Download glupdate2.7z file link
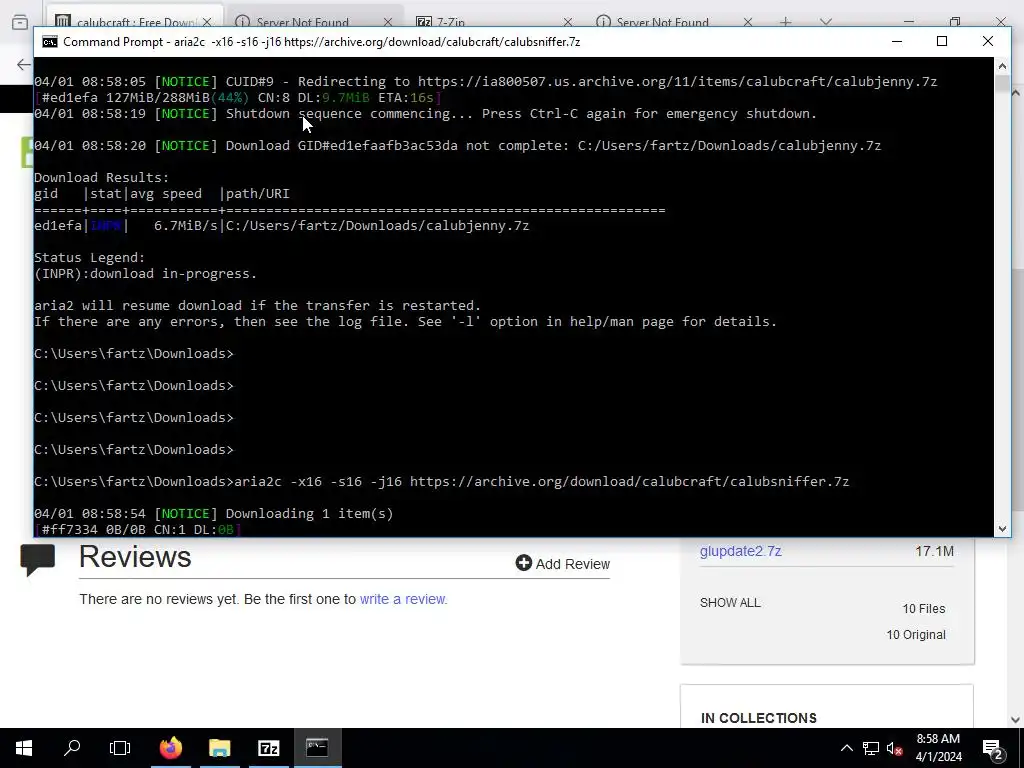1024x768 pixels. point(741,551)
